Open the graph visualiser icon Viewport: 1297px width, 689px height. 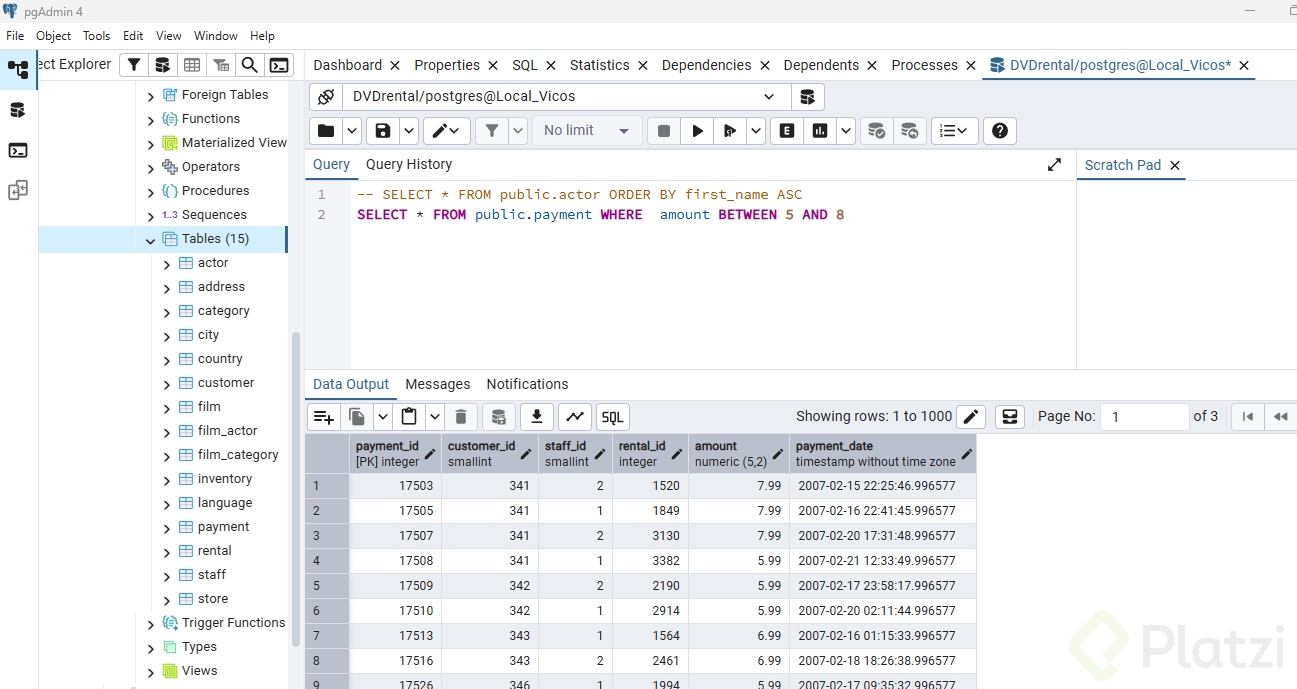coord(574,417)
